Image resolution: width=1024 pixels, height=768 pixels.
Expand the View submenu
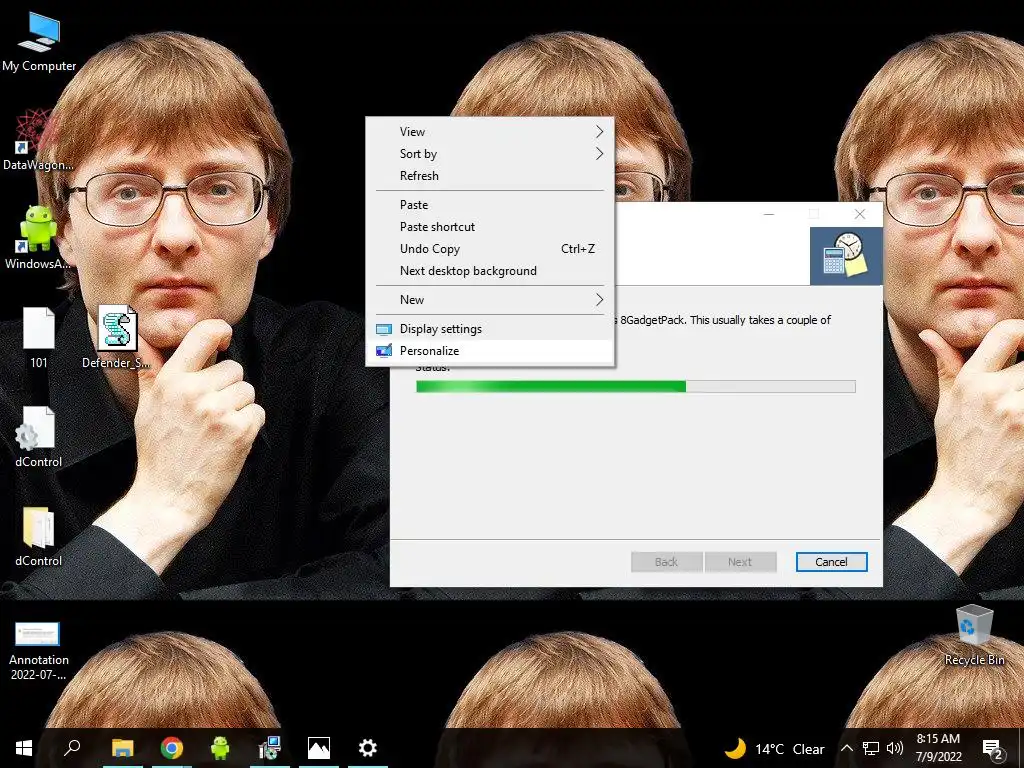[490, 132]
